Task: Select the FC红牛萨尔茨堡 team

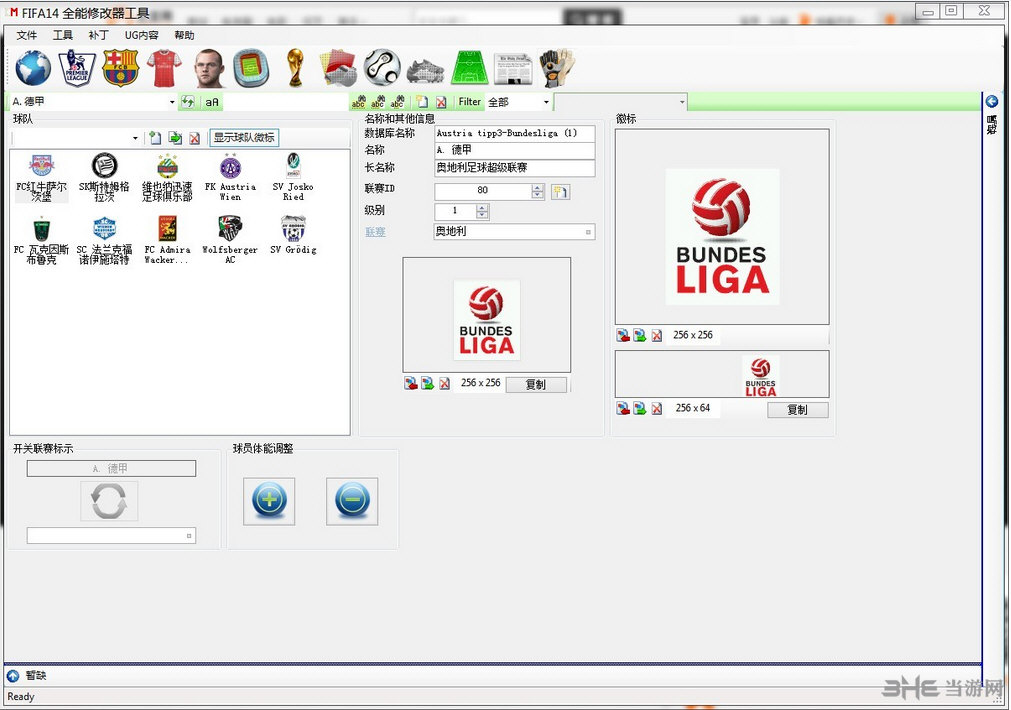Action: click(41, 178)
